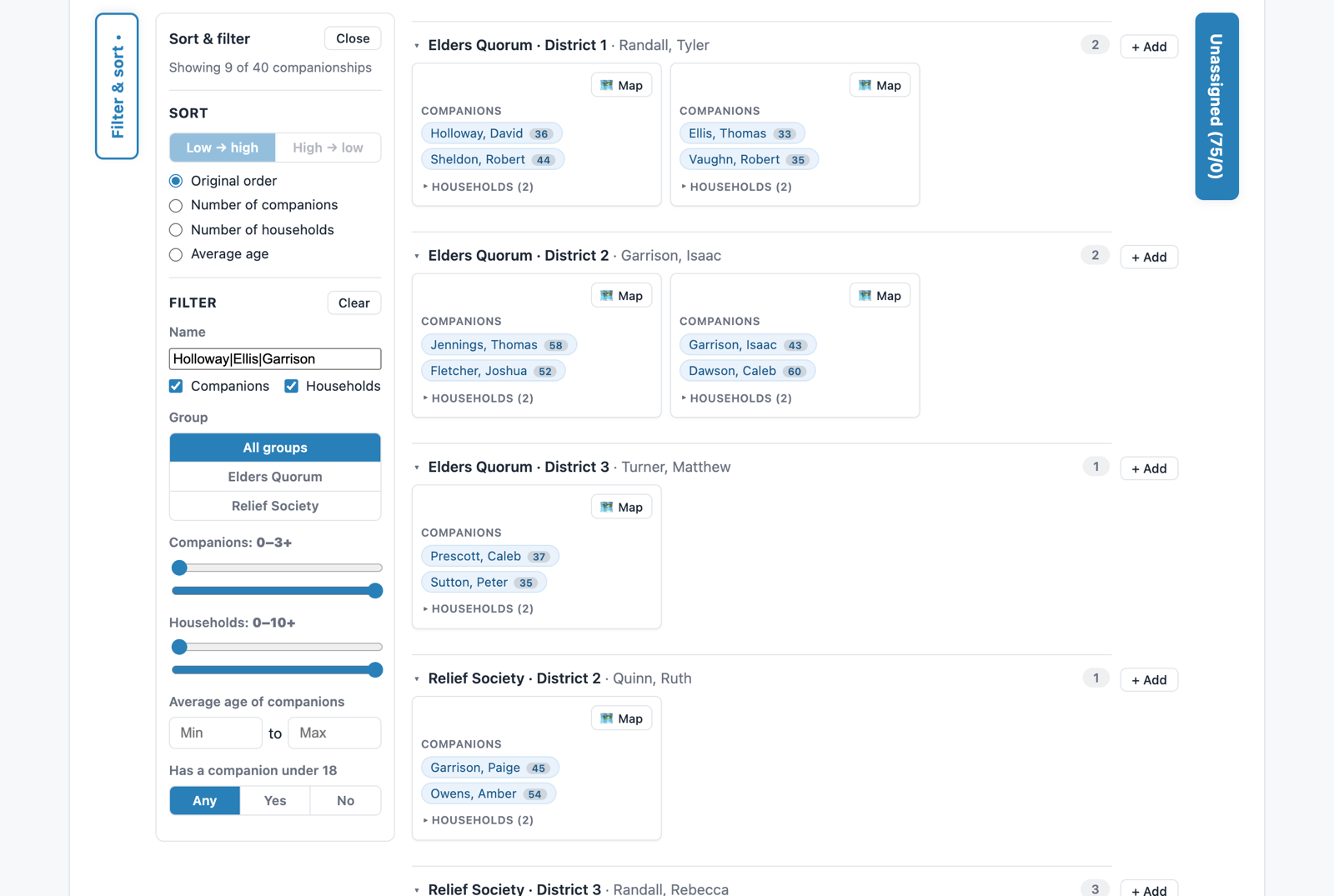Click the Companions minimum slider handle
The height and width of the screenshot is (896, 1334).
point(179,568)
